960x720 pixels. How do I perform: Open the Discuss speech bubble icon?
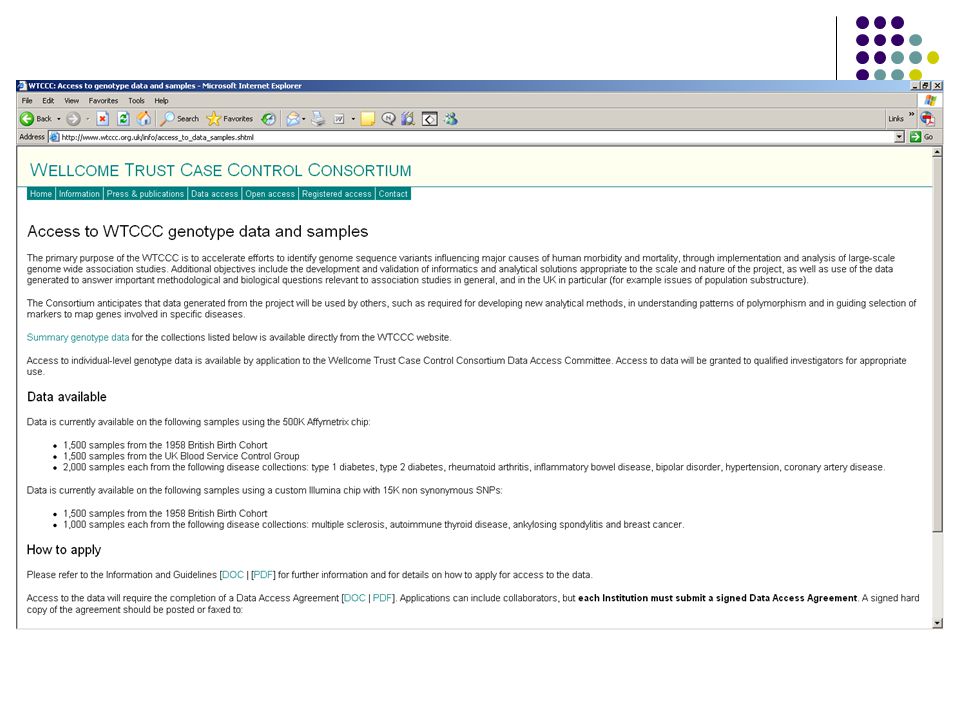388,119
